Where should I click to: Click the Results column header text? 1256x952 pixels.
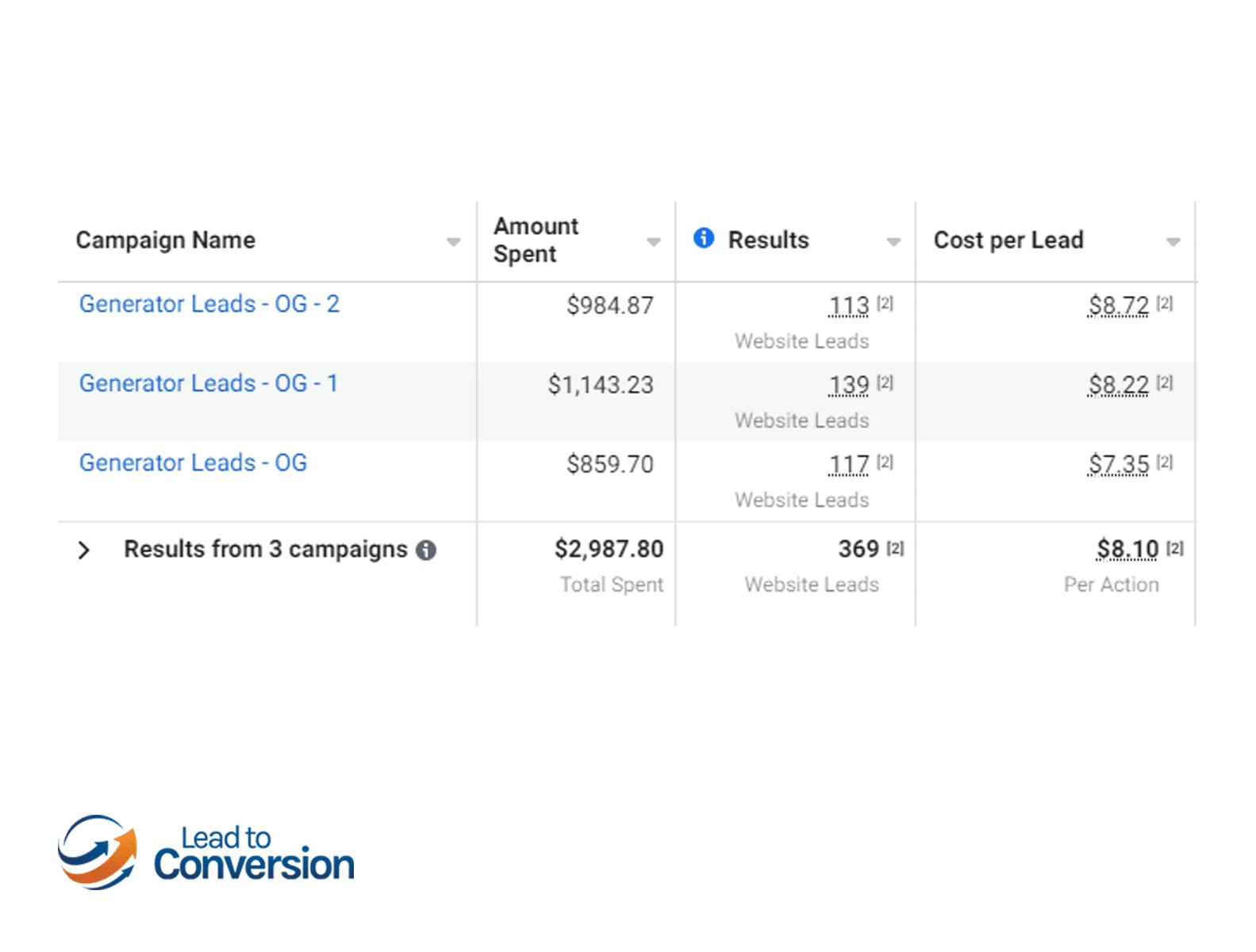(768, 240)
